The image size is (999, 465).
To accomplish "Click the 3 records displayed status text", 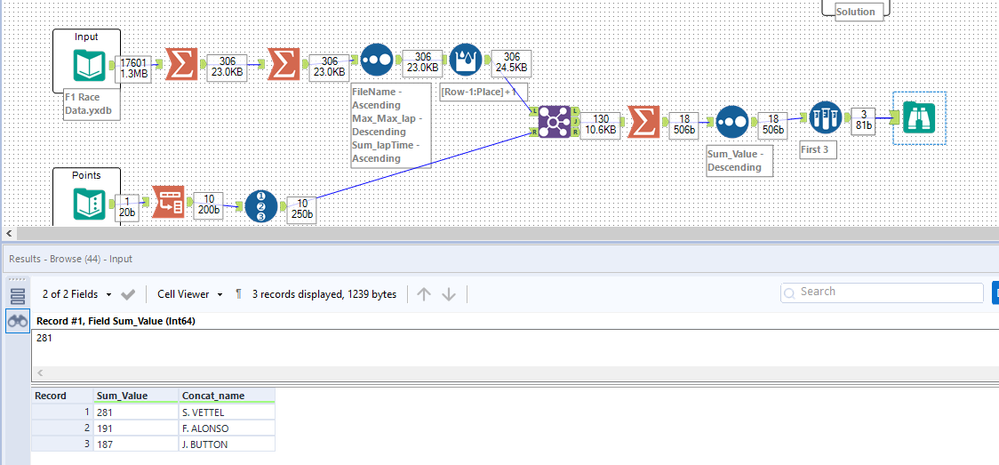I will coord(324,294).
